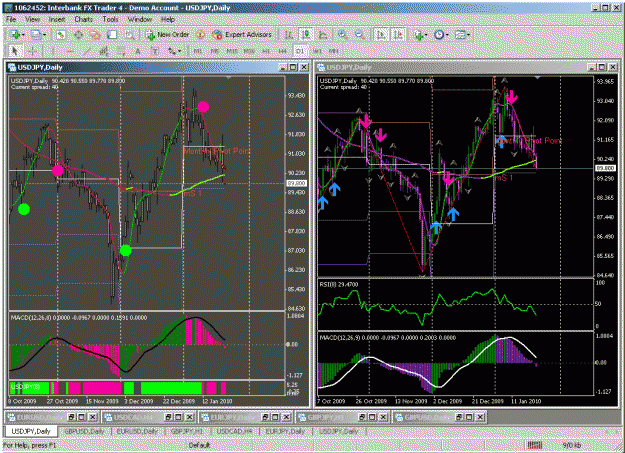This screenshot has width=625, height=453.
Task: Open the Insert menu
Action: click(x=57, y=19)
